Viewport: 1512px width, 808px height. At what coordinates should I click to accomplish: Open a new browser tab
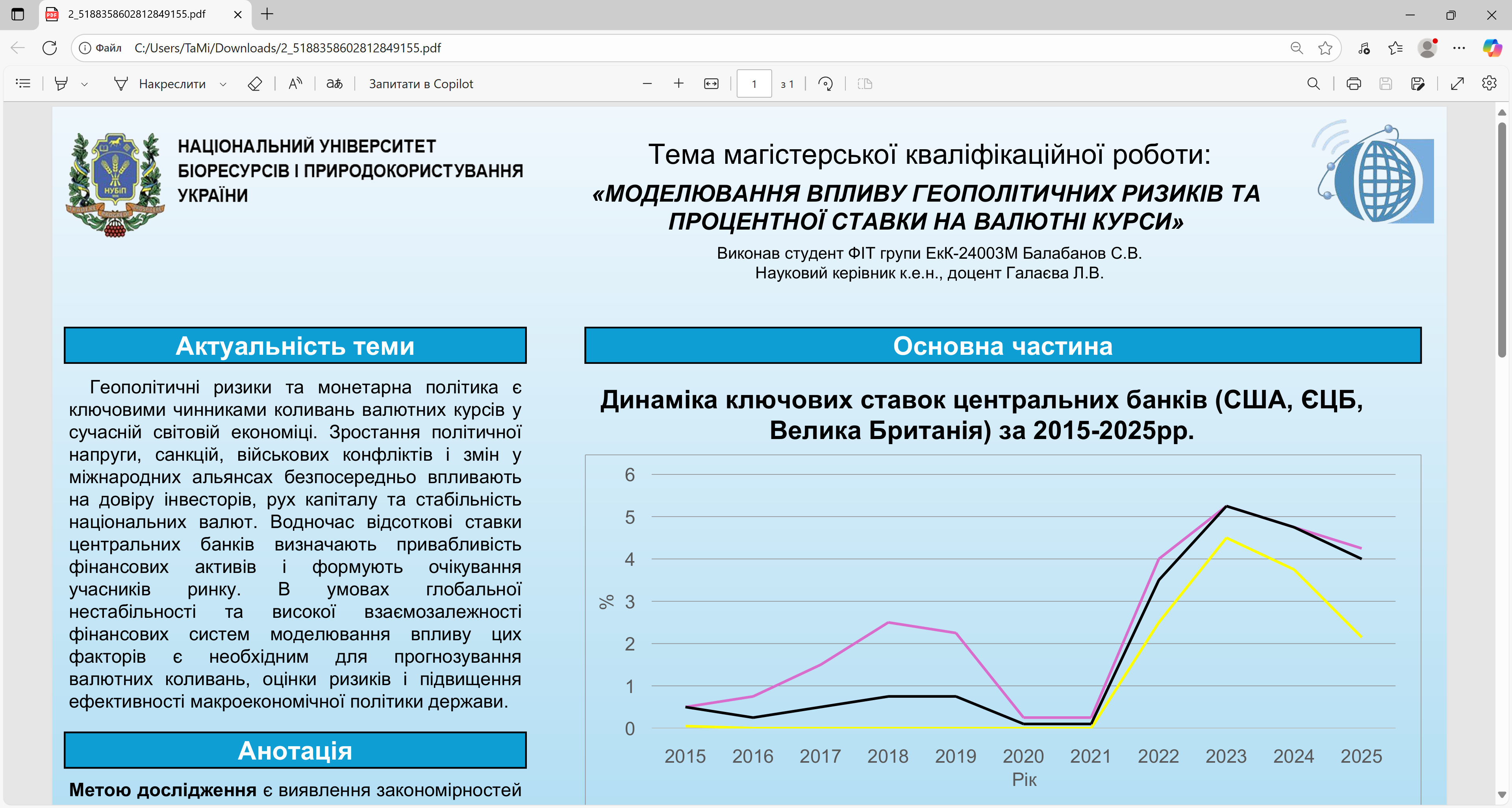[x=267, y=14]
